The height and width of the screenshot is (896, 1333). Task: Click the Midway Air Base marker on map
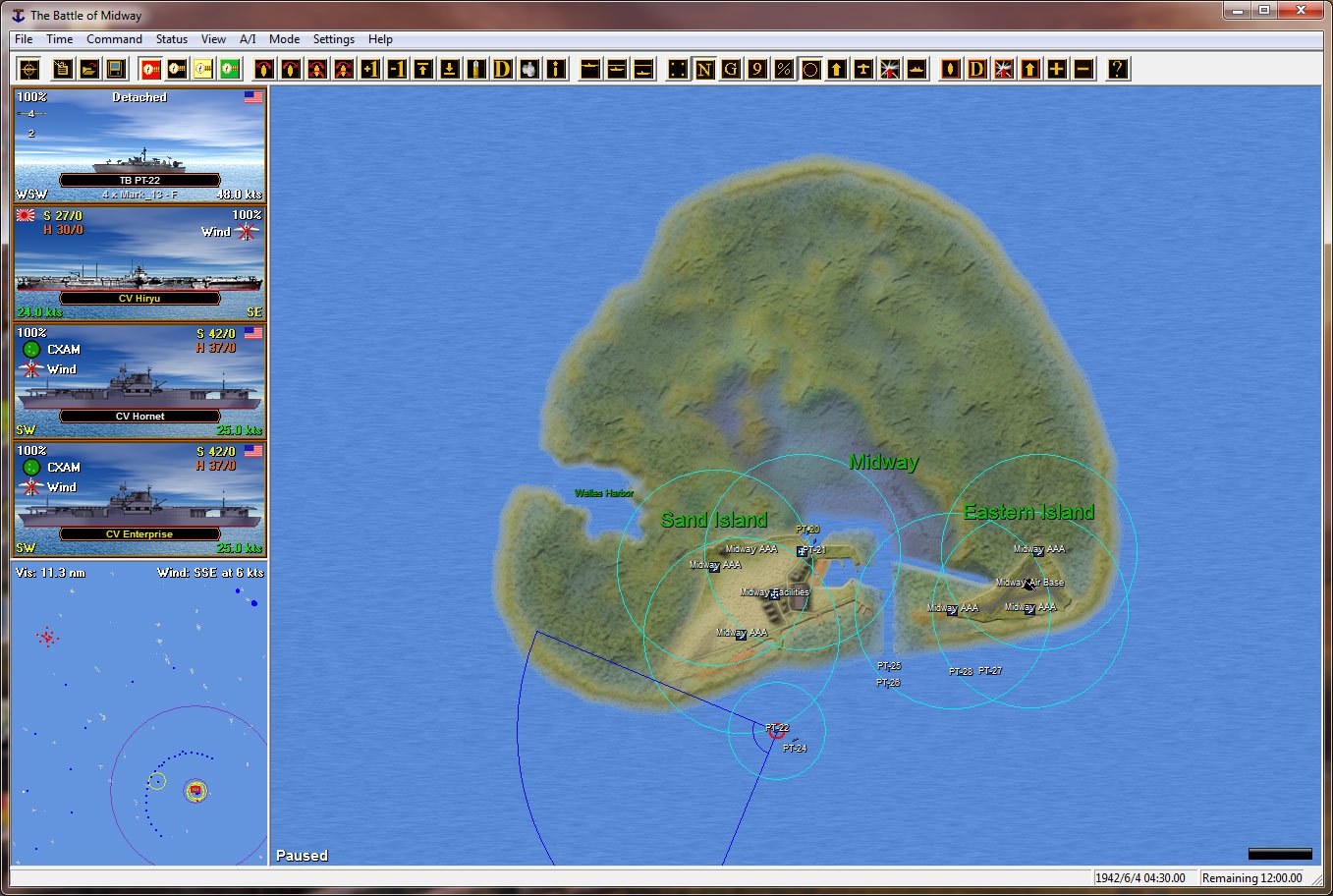[x=1028, y=584]
